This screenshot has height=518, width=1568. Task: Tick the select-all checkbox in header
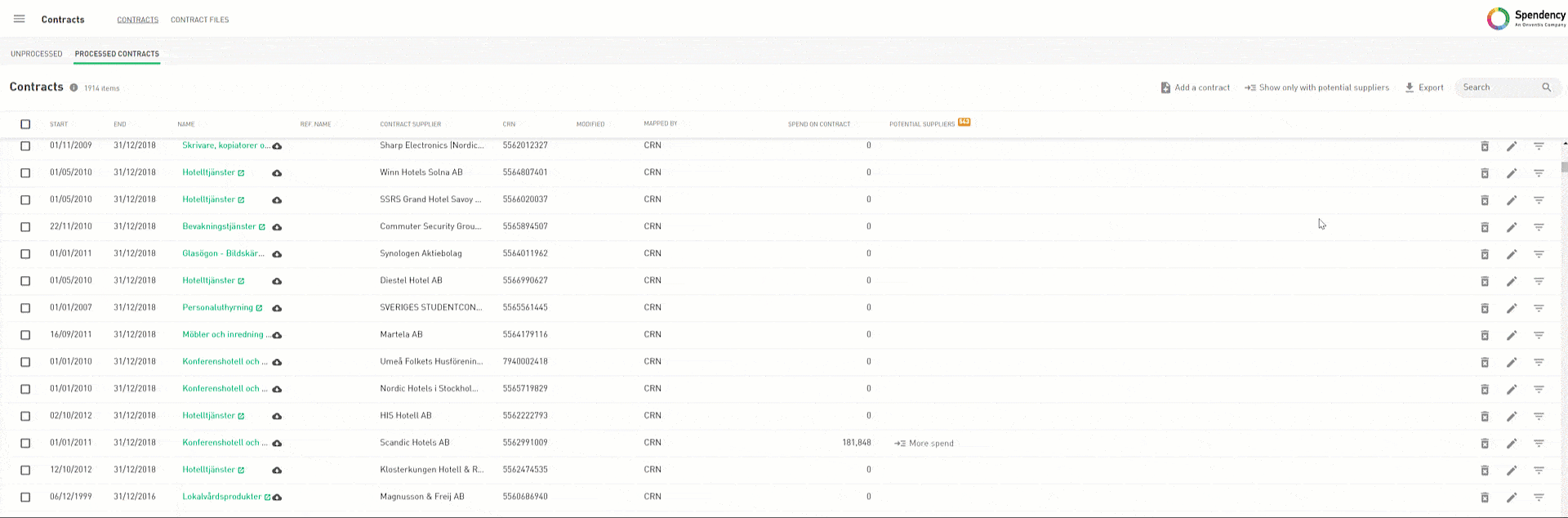coord(25,124)
